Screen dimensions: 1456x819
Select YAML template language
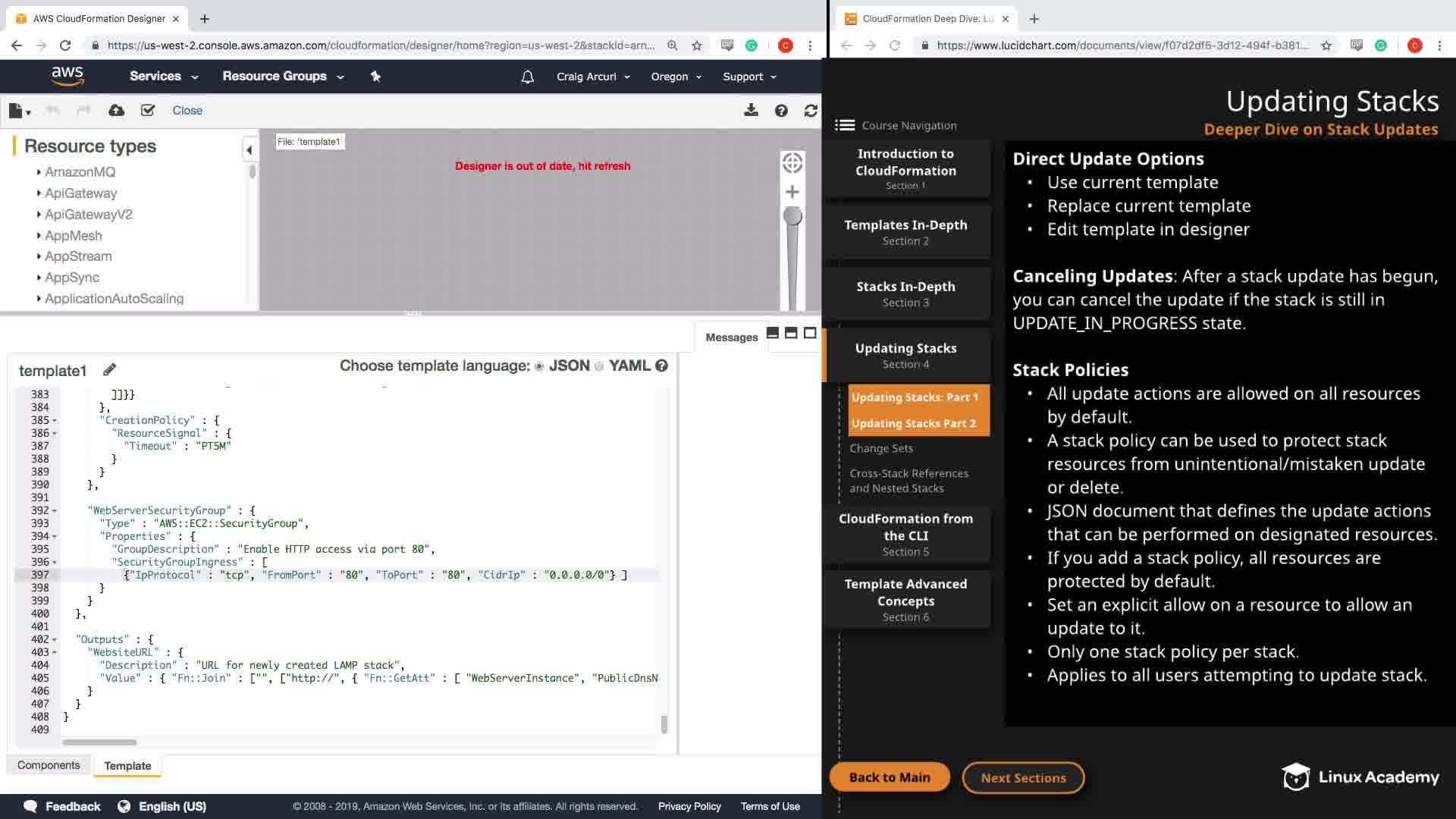pyautogui.click(x=599, y=366)
